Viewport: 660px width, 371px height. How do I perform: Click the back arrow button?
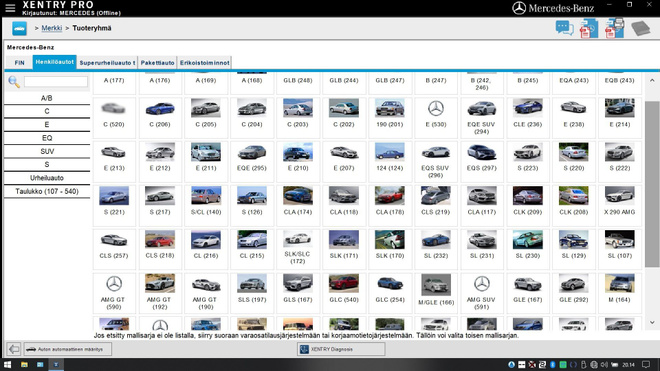[x=14, y=349]
